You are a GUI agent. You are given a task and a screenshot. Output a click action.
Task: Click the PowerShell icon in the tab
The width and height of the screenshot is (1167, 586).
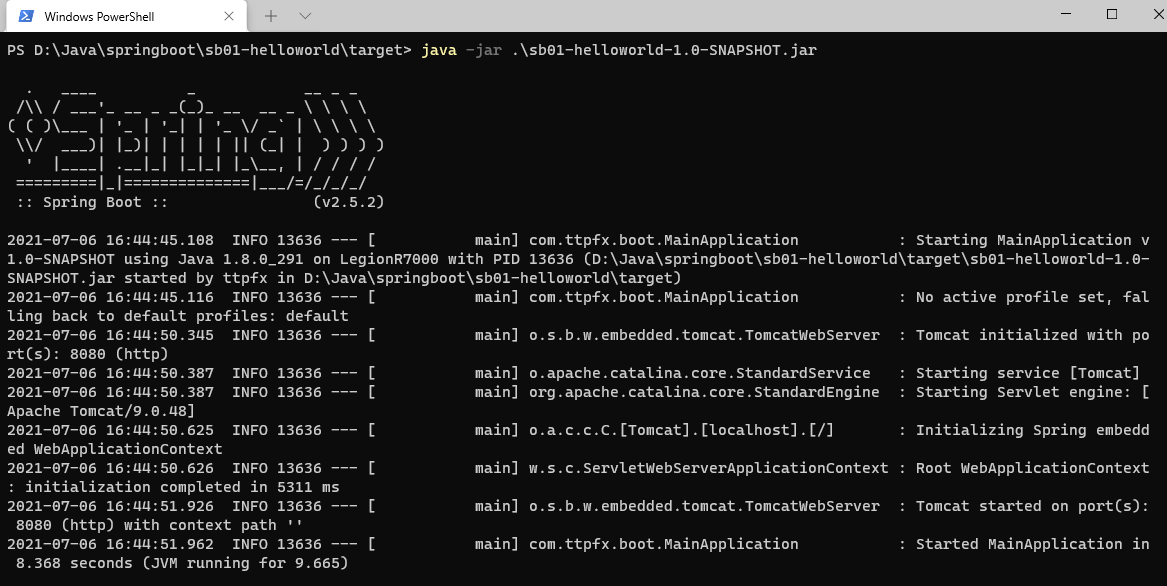(x=26, y=16)
